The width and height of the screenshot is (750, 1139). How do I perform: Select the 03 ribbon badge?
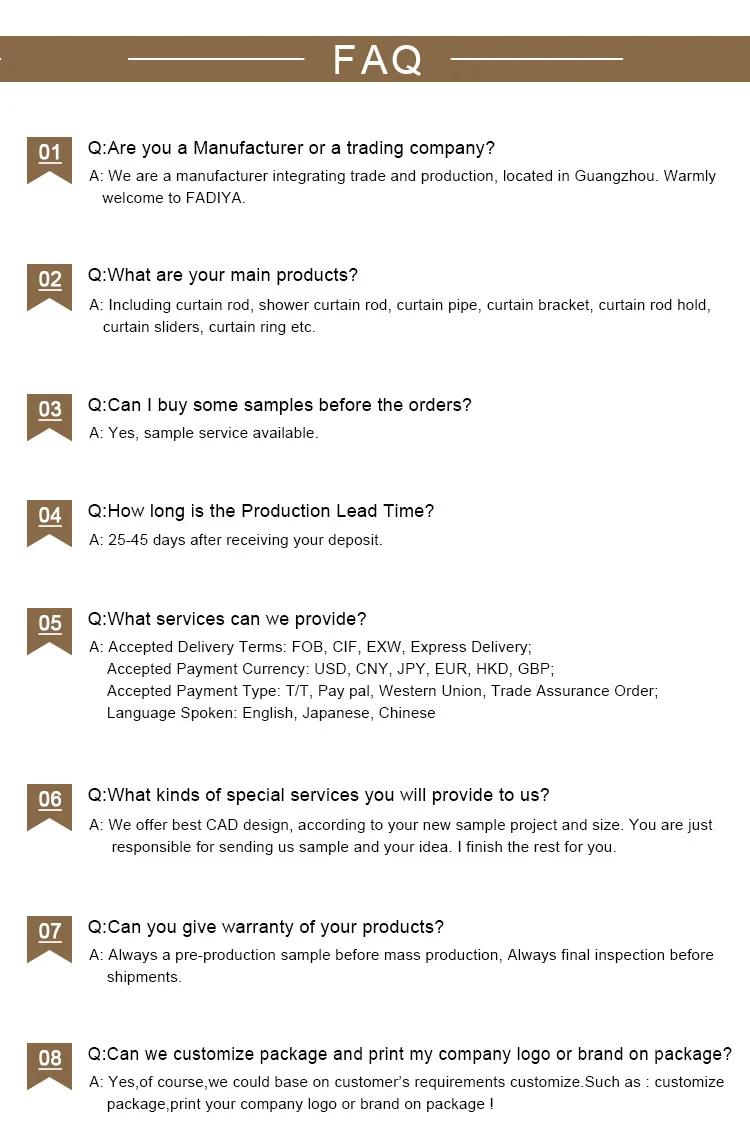(49, 413)
